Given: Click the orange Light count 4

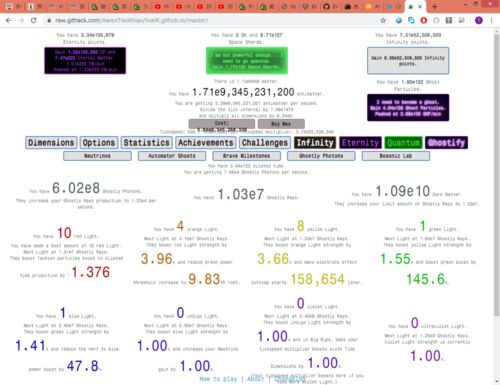Looking at the screenshot, I should click(x=180, y=226).
